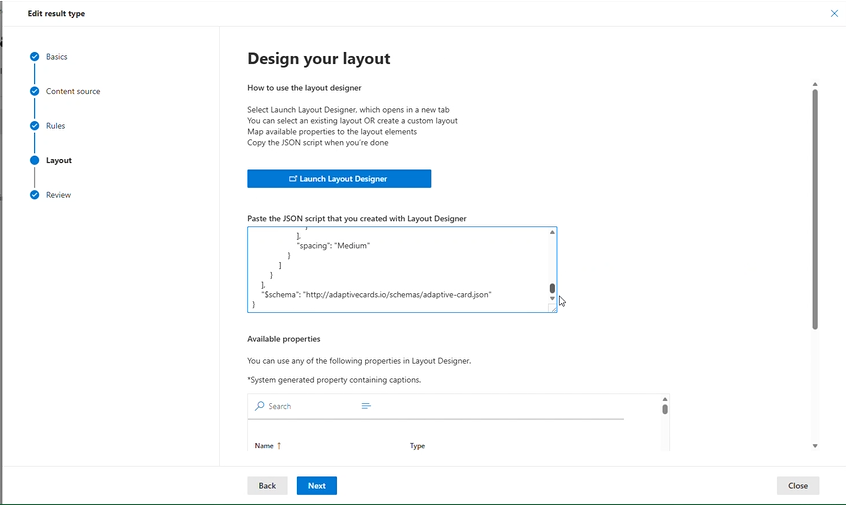The width and height of the screenshot is (846, 505).
Task: Go Back to the previous step
Action: coord(267,486)
